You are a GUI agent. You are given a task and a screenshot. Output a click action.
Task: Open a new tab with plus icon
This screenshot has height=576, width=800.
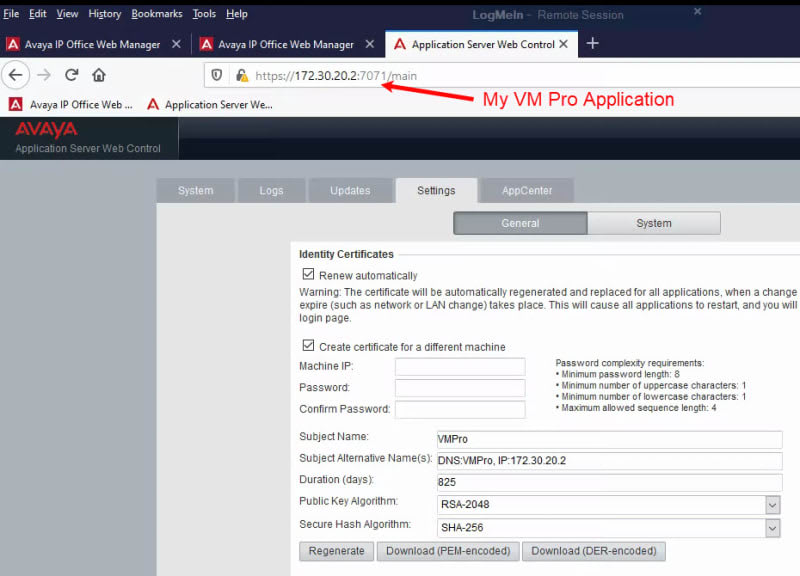click(x=592, y=43)
